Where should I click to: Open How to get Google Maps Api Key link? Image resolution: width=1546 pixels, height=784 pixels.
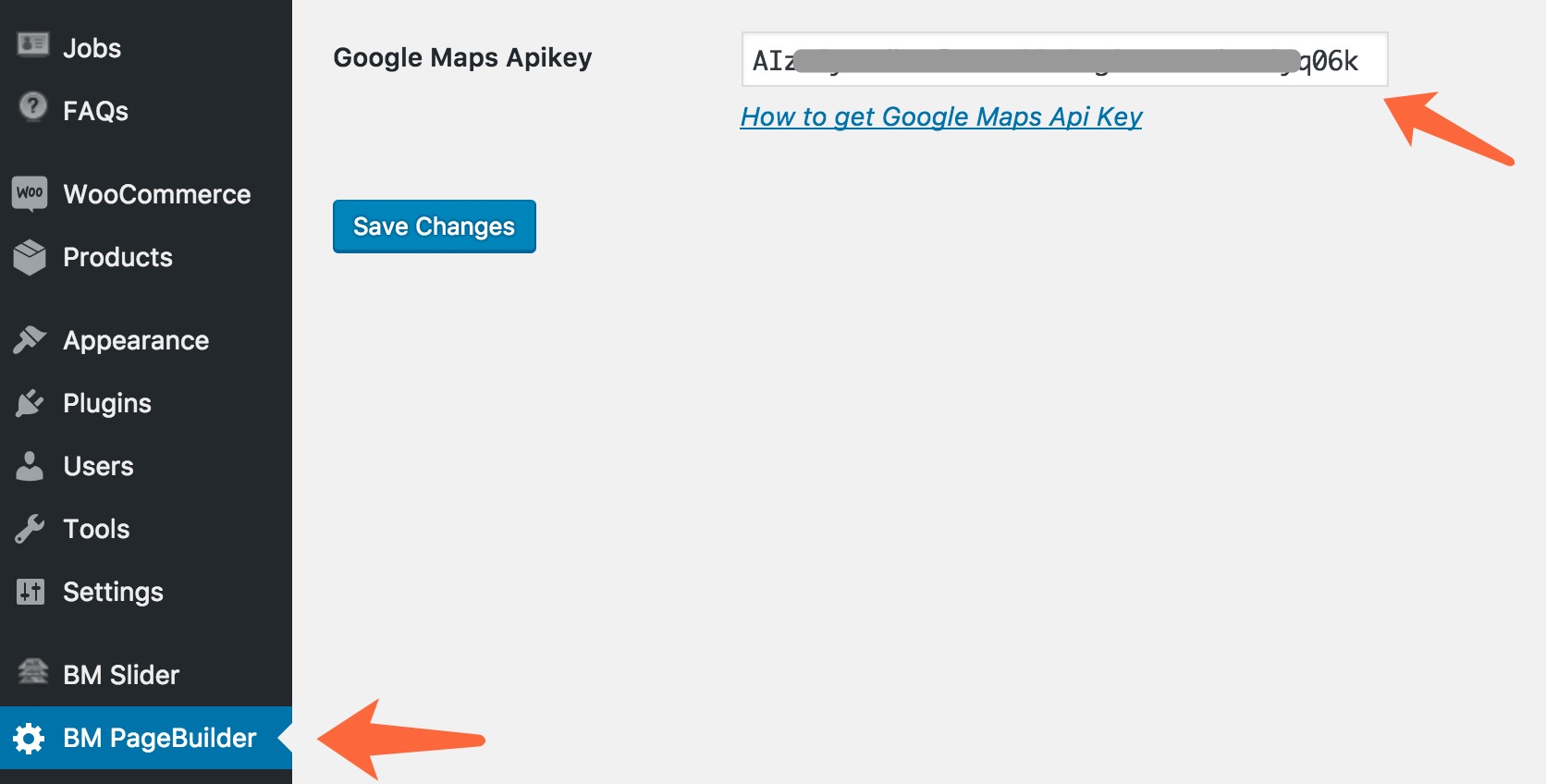pyautogui.click(x=941, y=116)
